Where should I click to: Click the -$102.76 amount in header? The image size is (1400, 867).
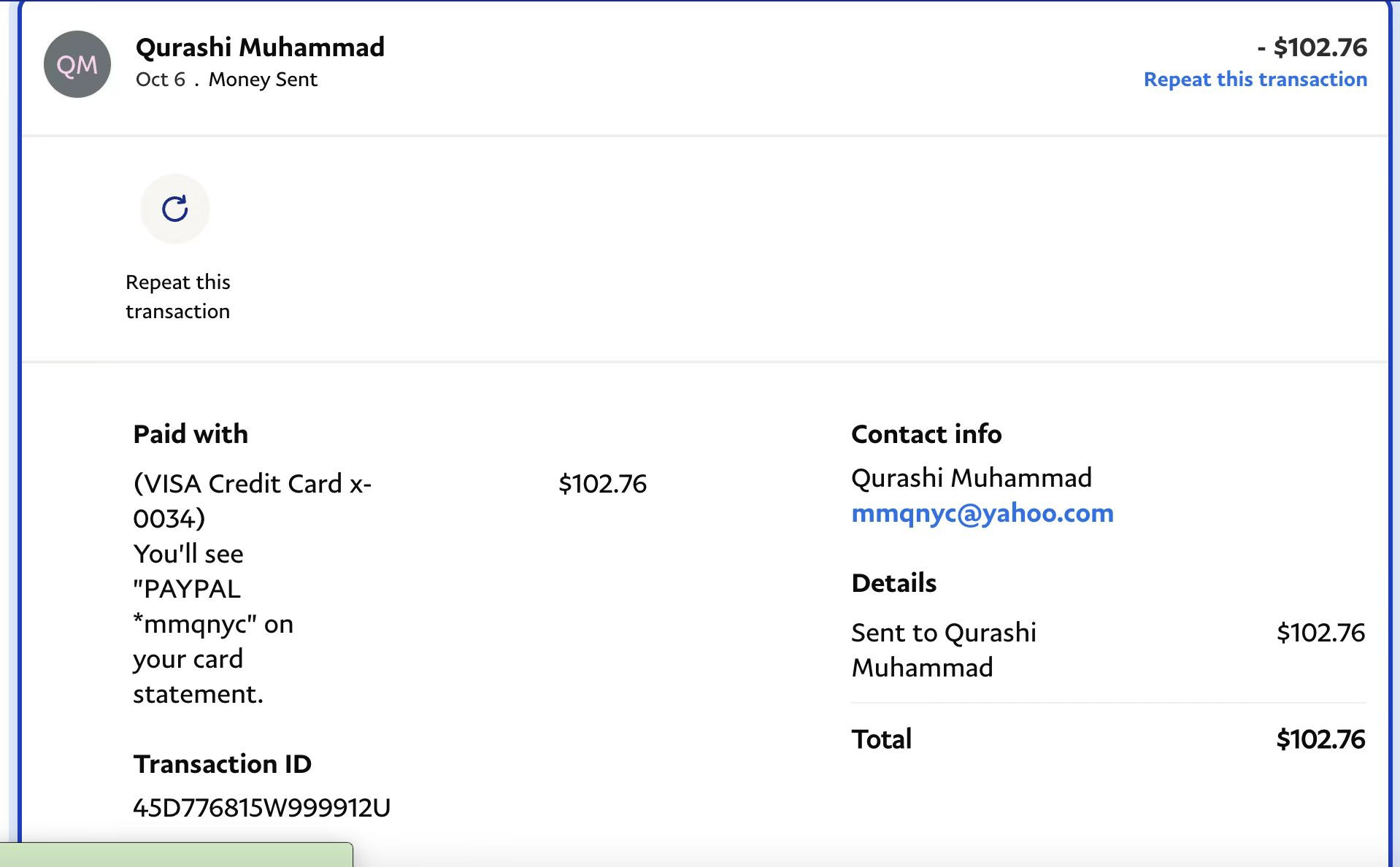click(1312, 47)
